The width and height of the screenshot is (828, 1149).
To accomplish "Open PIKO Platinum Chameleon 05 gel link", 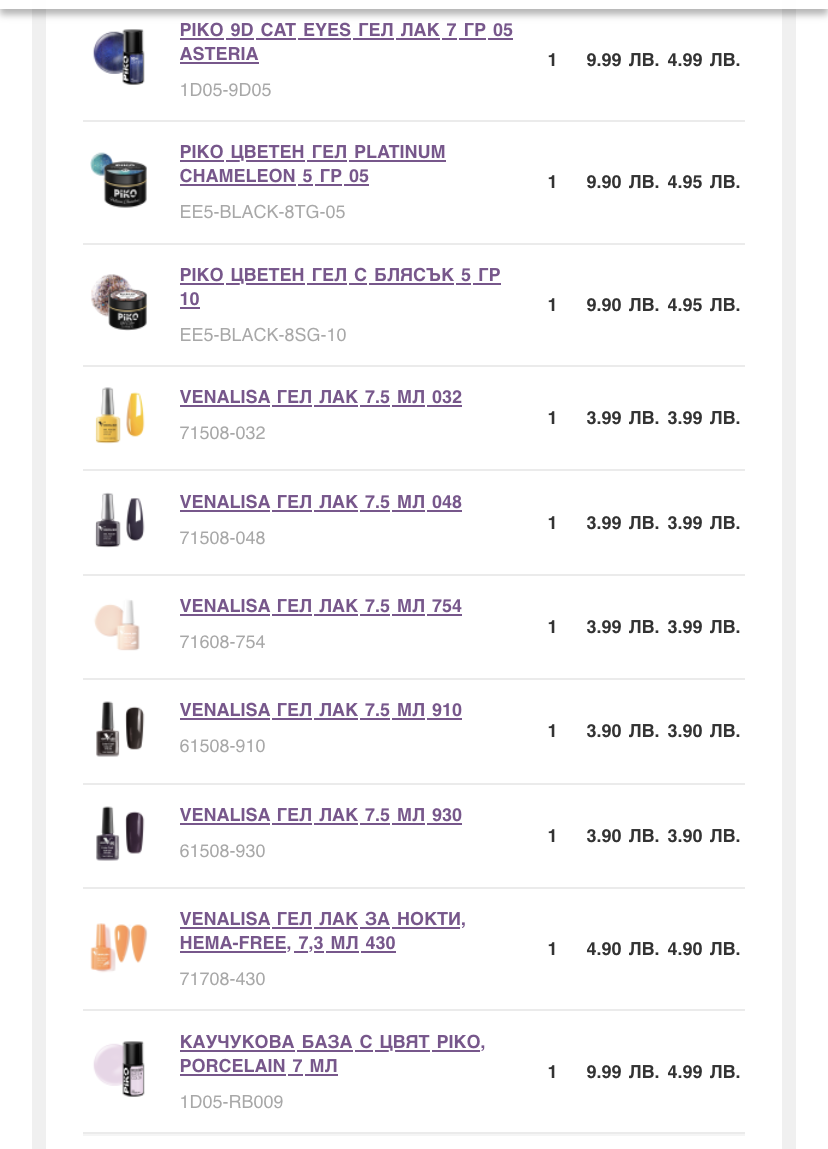I will click(312, 164).
